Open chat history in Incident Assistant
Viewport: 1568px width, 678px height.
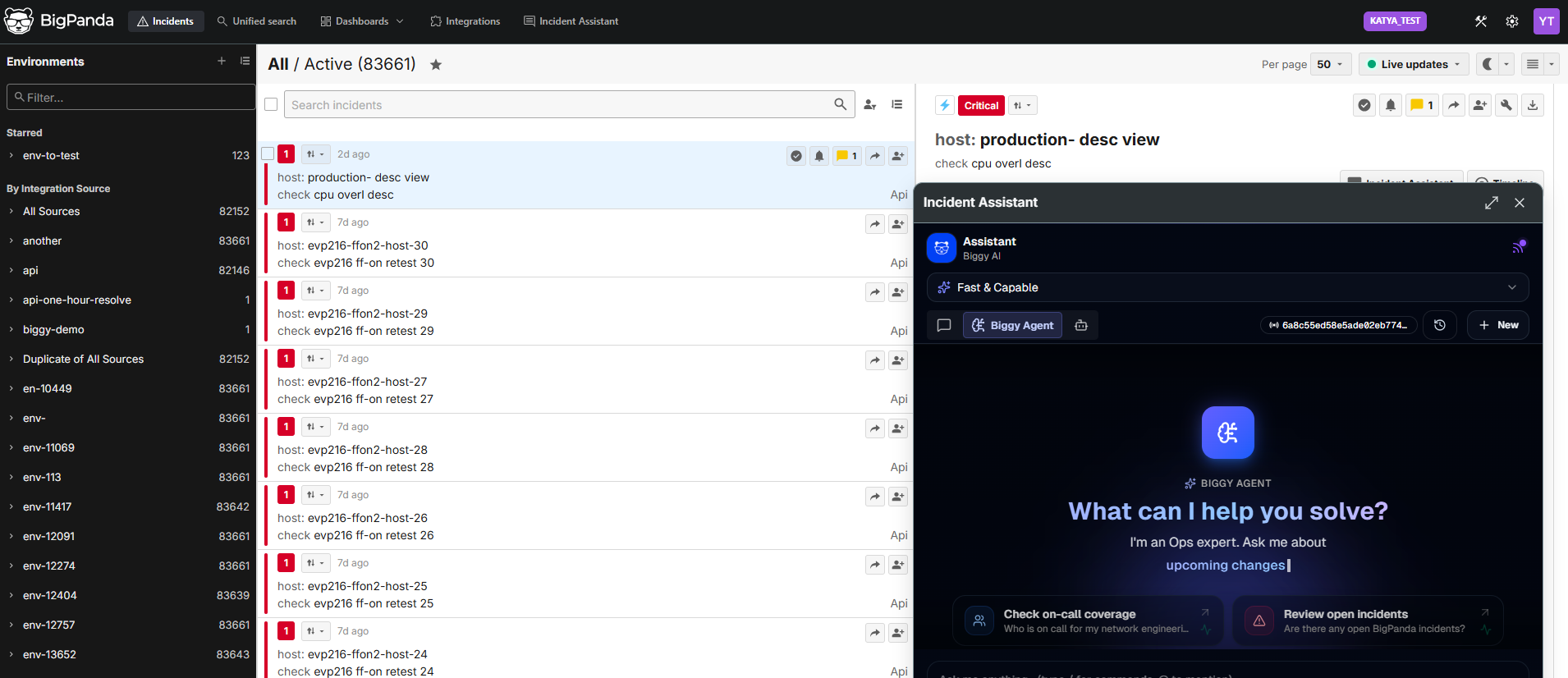pyautogui.click(x=1440, y=325)
